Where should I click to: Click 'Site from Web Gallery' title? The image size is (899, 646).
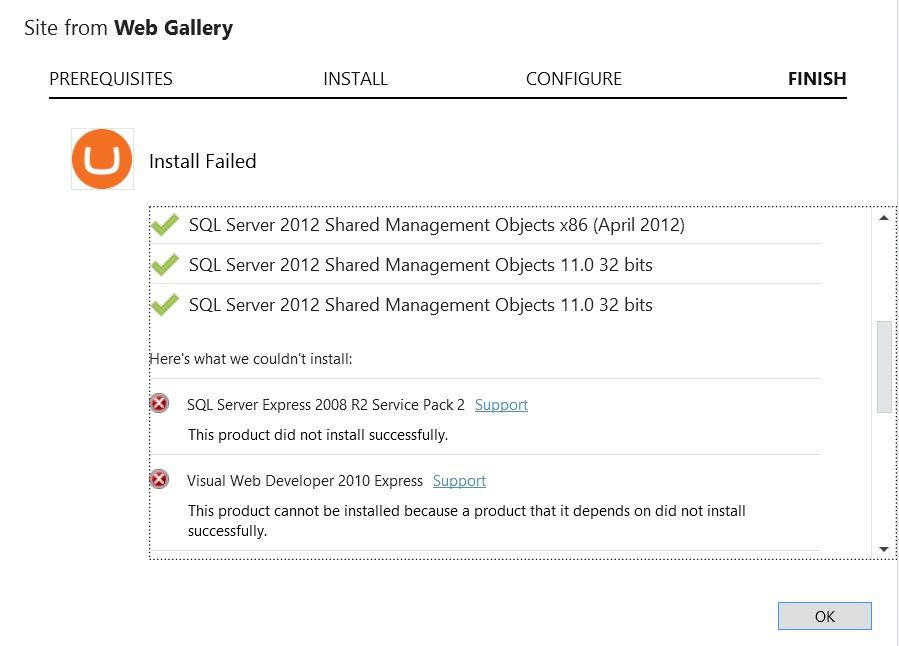tap(128, 28)
